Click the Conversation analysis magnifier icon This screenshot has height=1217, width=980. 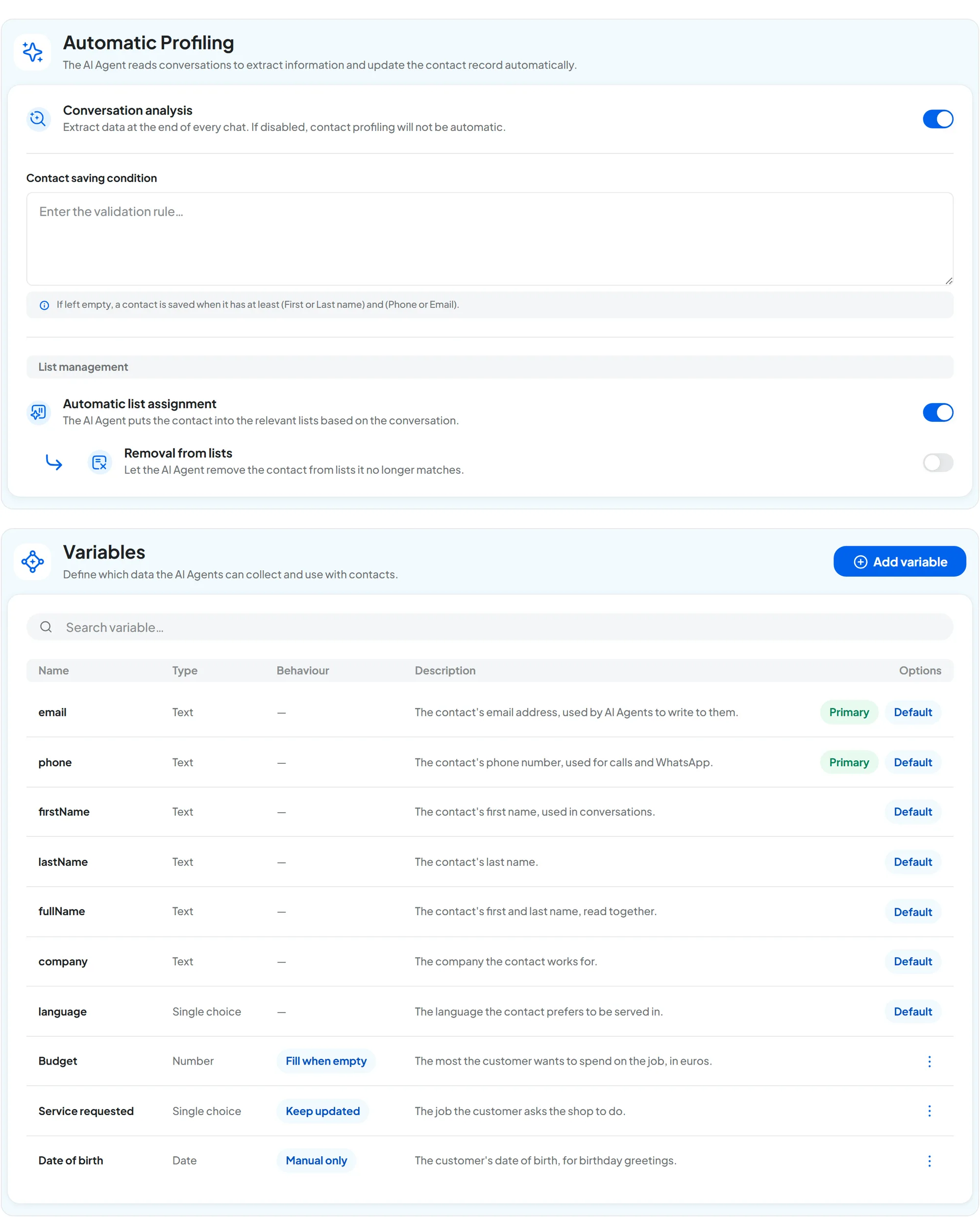point(38,119)
